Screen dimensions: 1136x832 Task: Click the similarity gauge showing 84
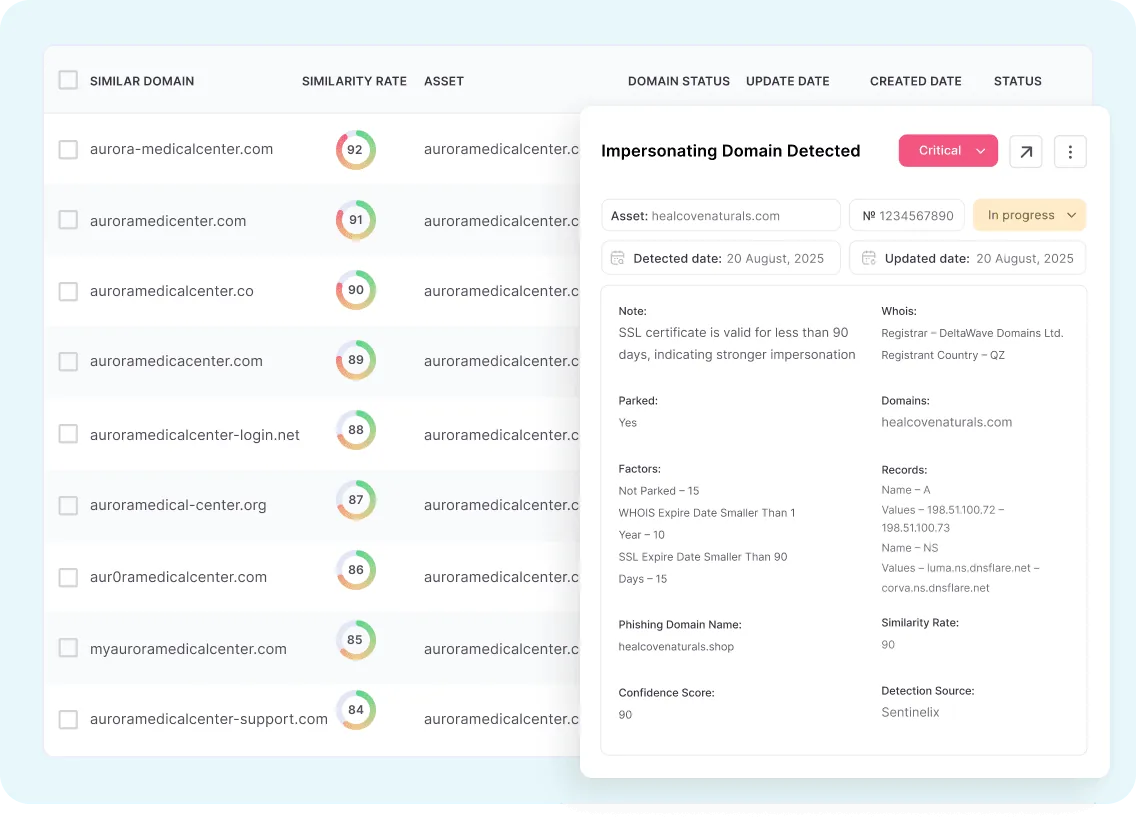(355, 710)
